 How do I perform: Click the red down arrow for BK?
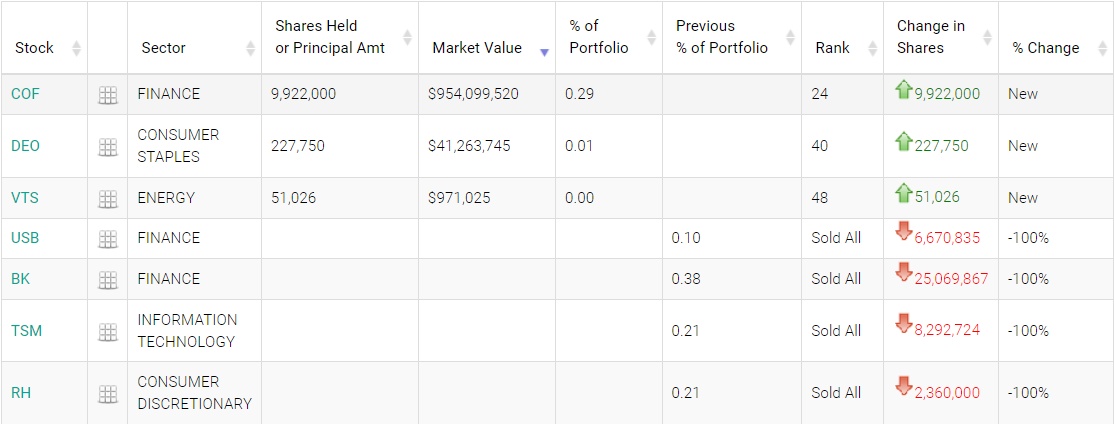[904, 273]
